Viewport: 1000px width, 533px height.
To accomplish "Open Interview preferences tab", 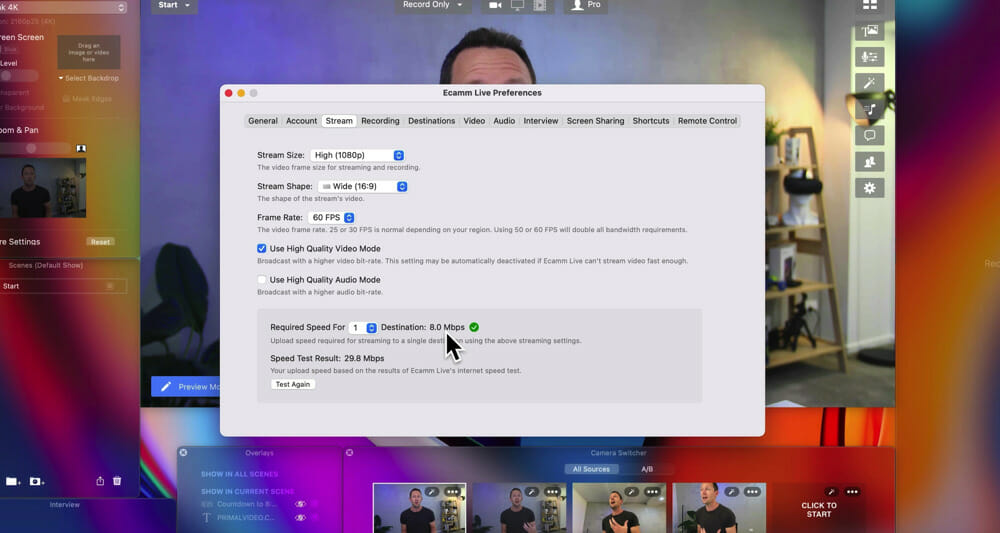I will [x=541, y=120].
